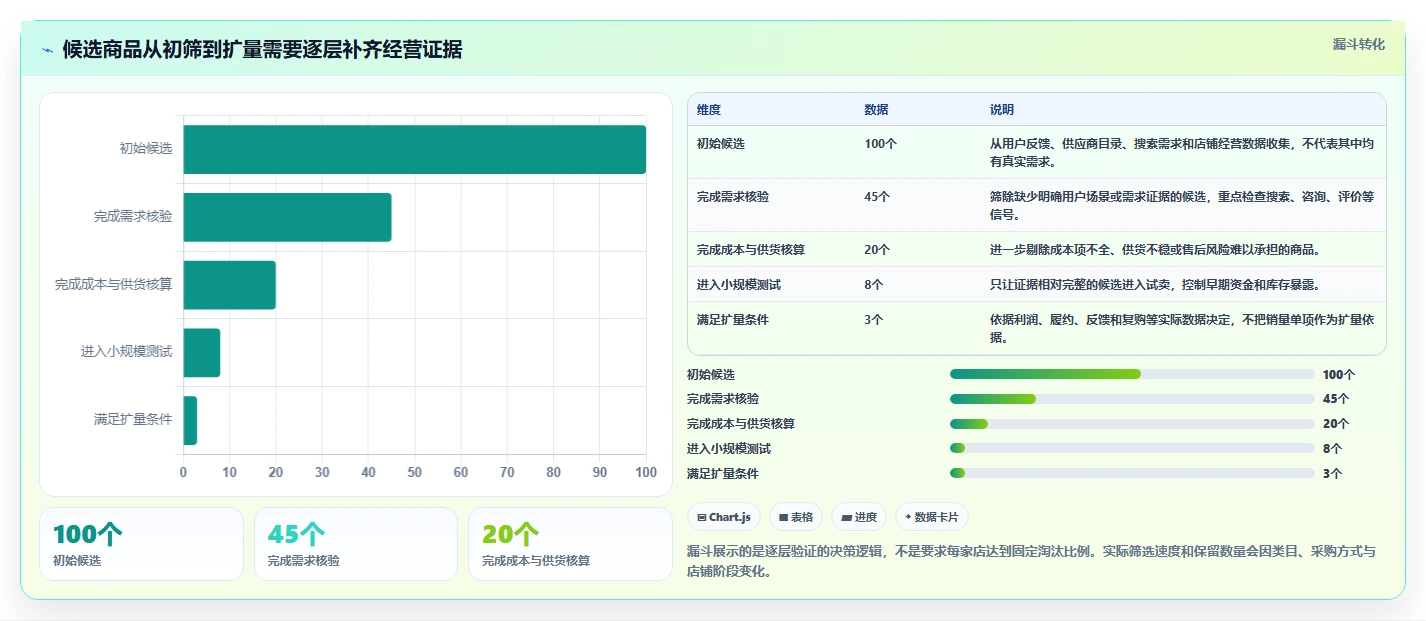Click the description starting 筛除缺少明确用户场景

[x=1182, y=205]
